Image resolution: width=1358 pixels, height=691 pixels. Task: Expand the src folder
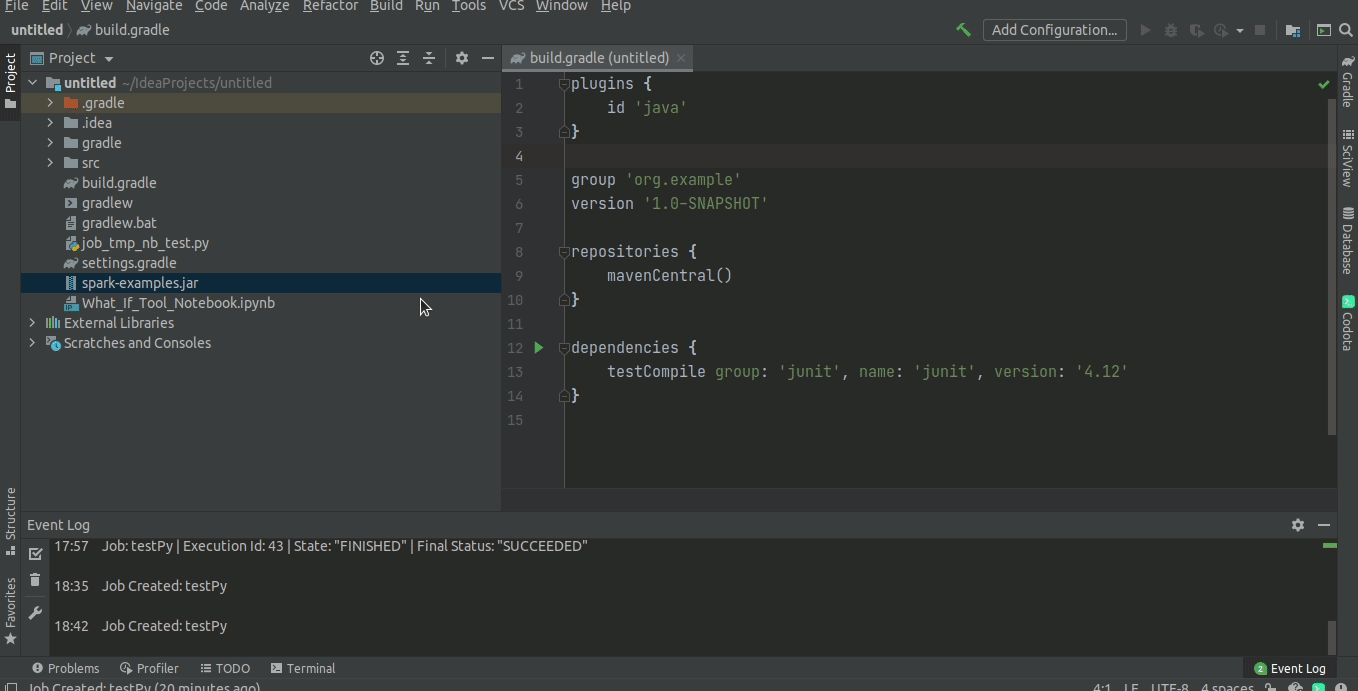point(50,163)
